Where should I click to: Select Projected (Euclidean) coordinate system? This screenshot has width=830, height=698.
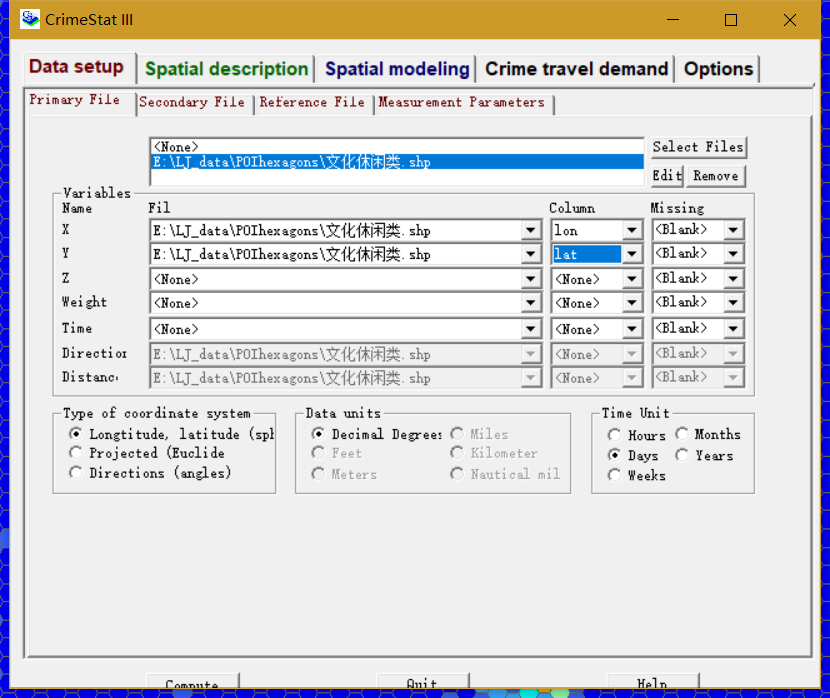[x=76, y=453]
